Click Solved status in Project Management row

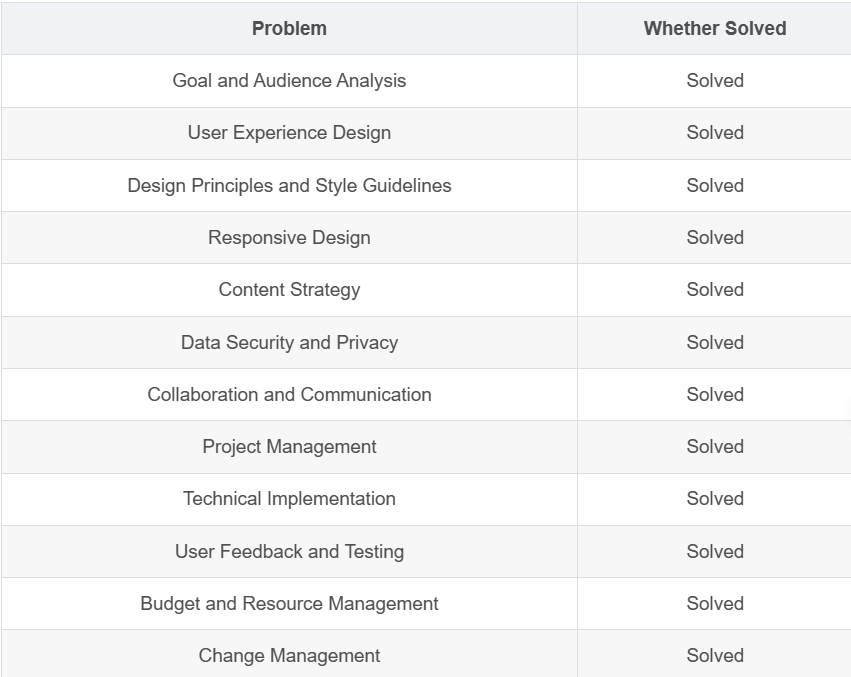click(x=715, y=447)
